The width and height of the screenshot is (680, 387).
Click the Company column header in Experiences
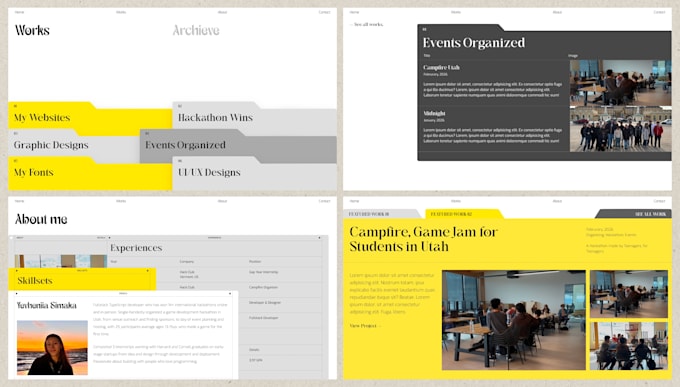[186, 262]
